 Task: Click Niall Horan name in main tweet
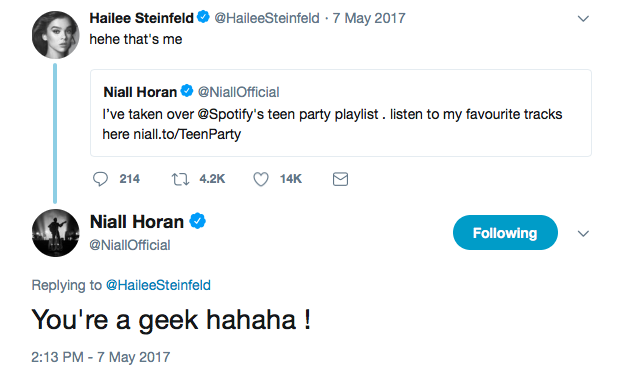[137, 222]
